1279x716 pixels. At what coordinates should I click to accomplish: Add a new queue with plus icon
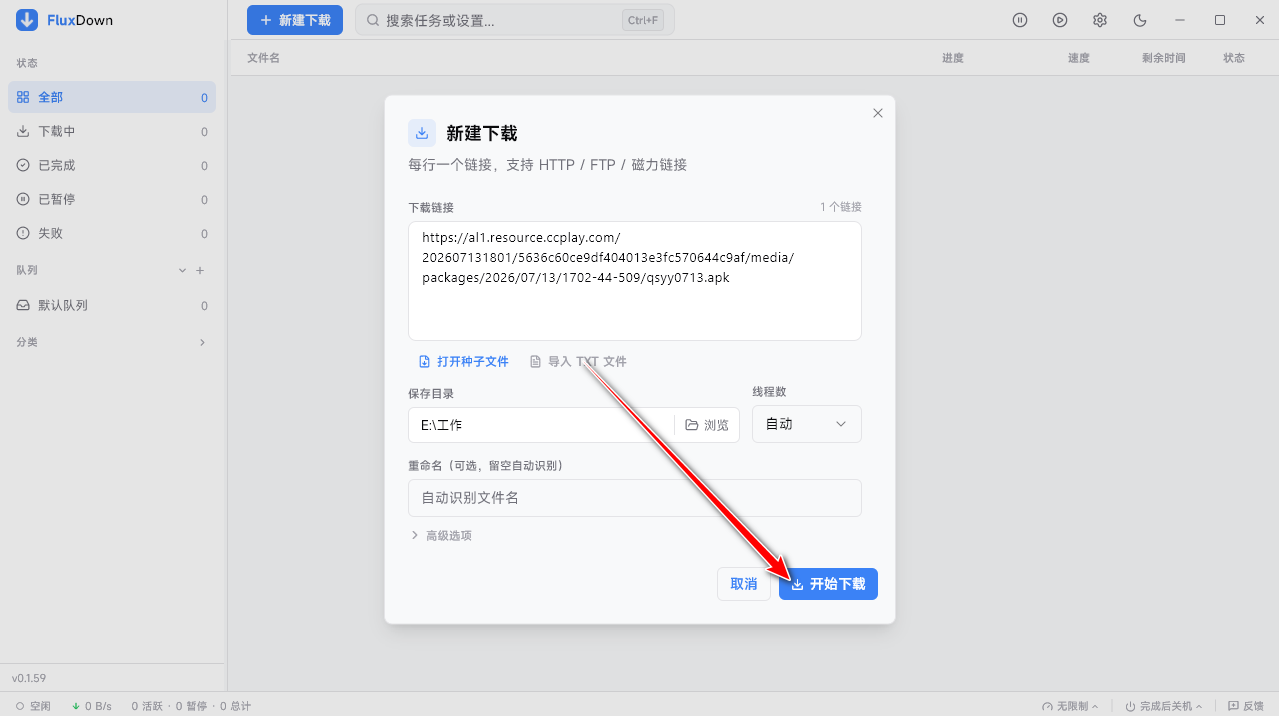click(200, 271)
